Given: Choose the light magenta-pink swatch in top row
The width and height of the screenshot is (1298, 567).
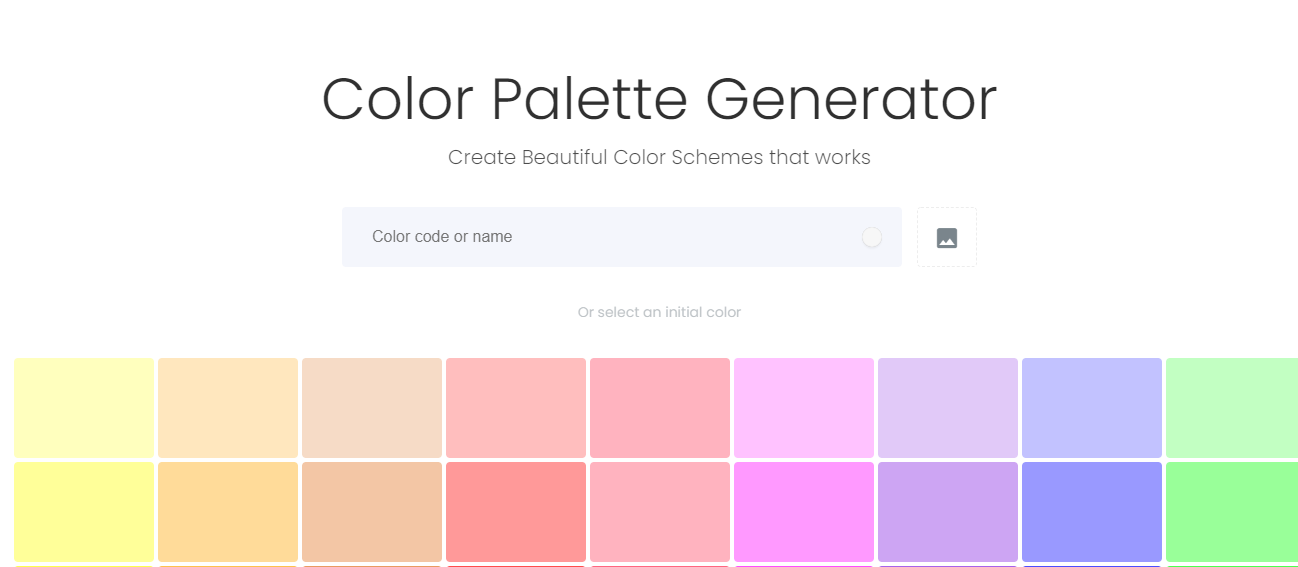Looking at the screenshot, I should coord(804,408).
